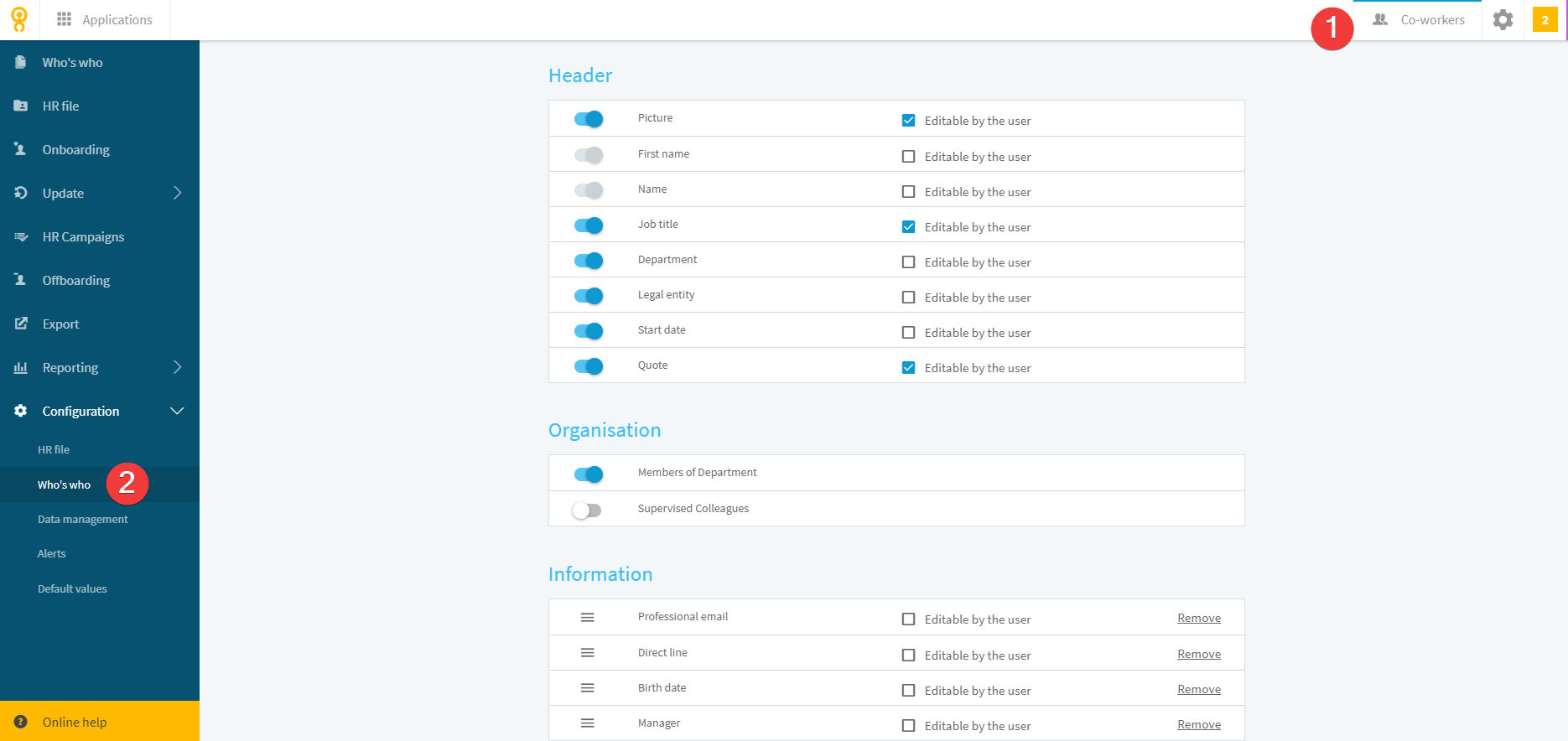The height and width of the screenshot is (741, 1568).
Task: Open the yellow notifications badge showing 2
Action: 1545,20
